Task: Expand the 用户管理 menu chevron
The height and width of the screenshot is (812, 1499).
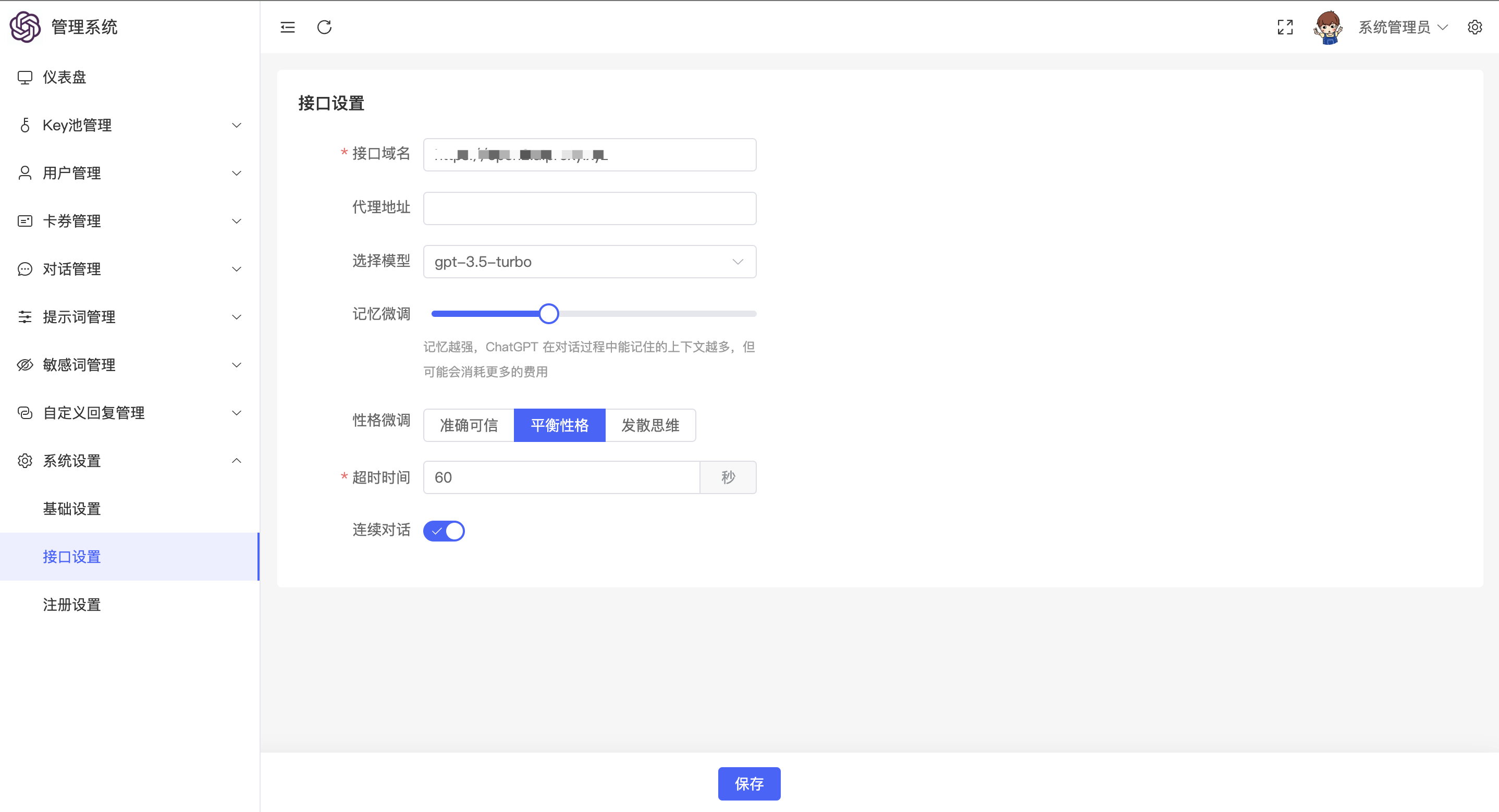Action: [x=236, y=173]
